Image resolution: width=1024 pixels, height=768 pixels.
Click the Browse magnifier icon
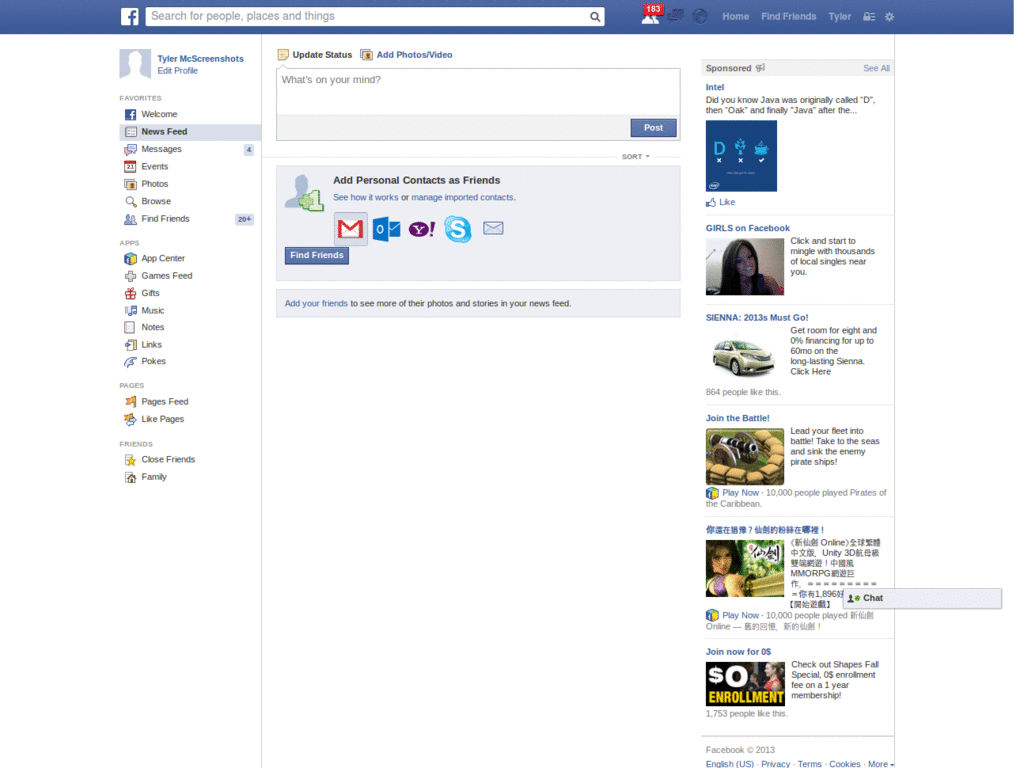(131, 202)
